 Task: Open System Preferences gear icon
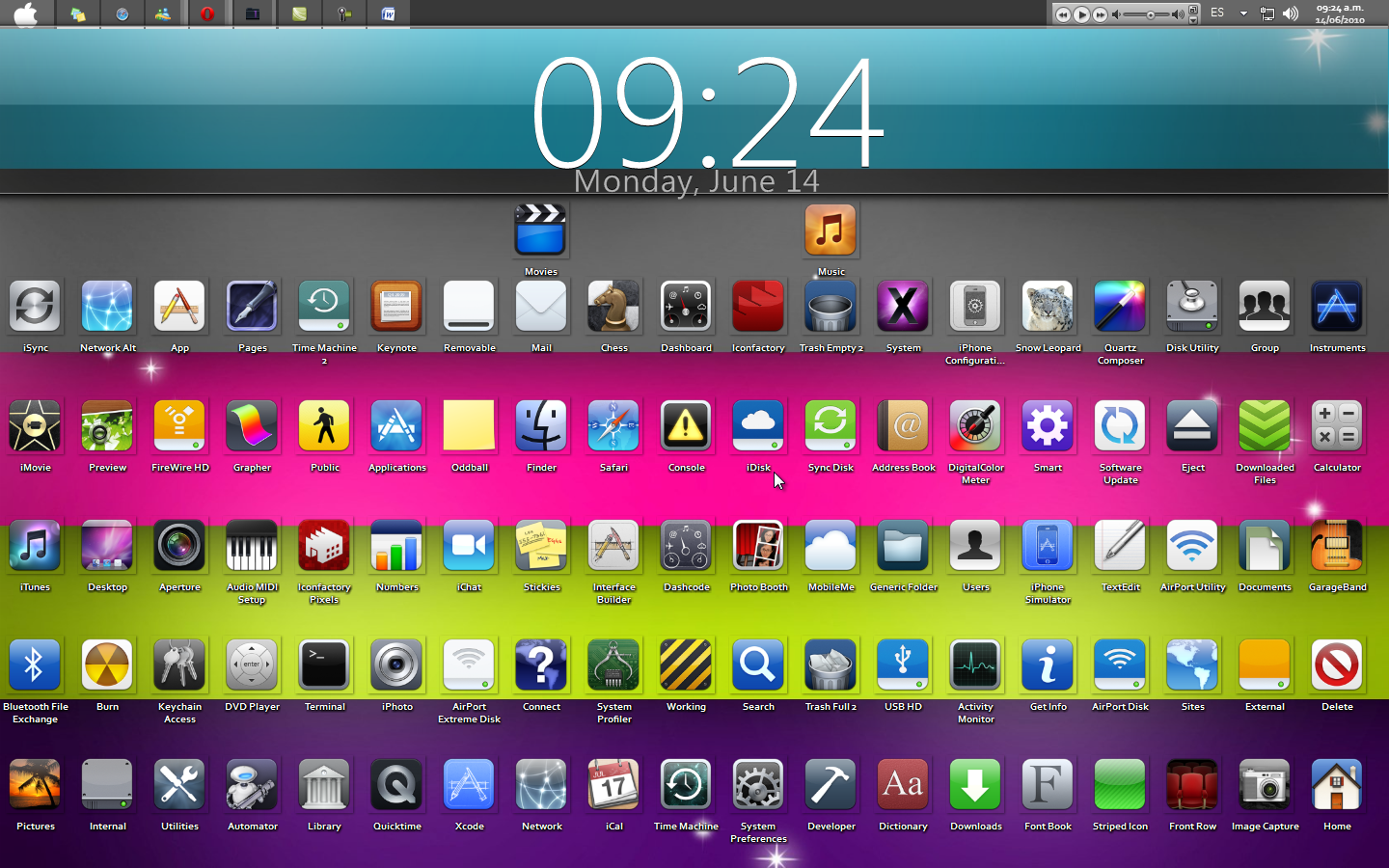[x=758, y=784]
